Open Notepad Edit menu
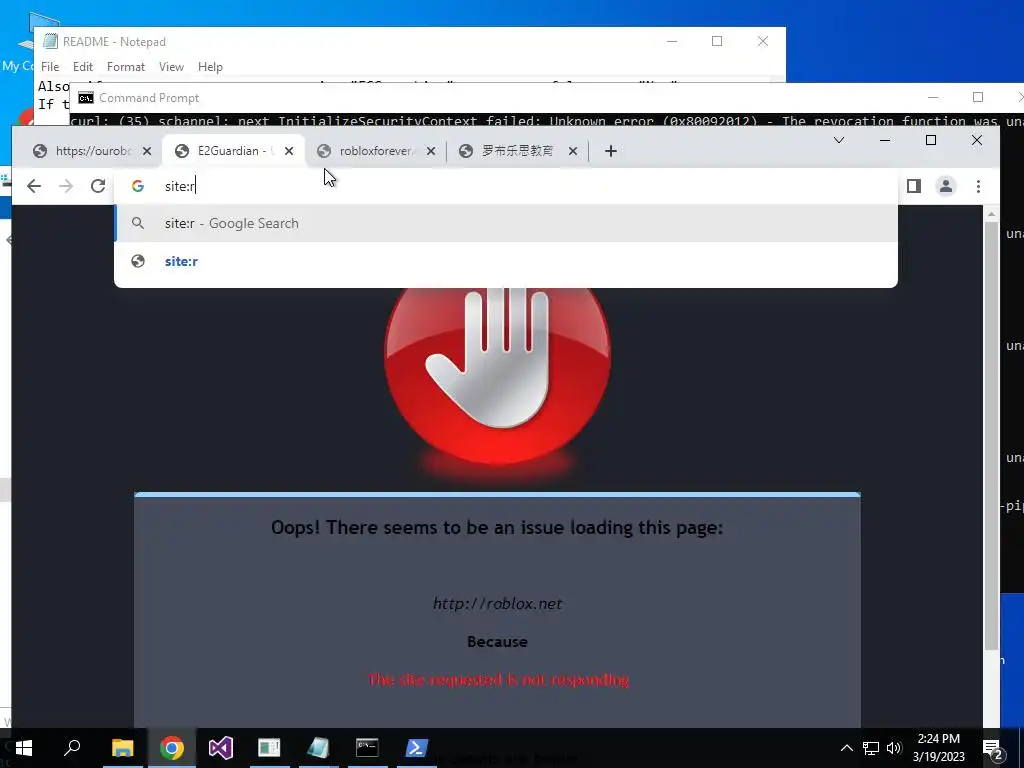The width and height of the screenshot is (1024, 768). pos(82,67)
